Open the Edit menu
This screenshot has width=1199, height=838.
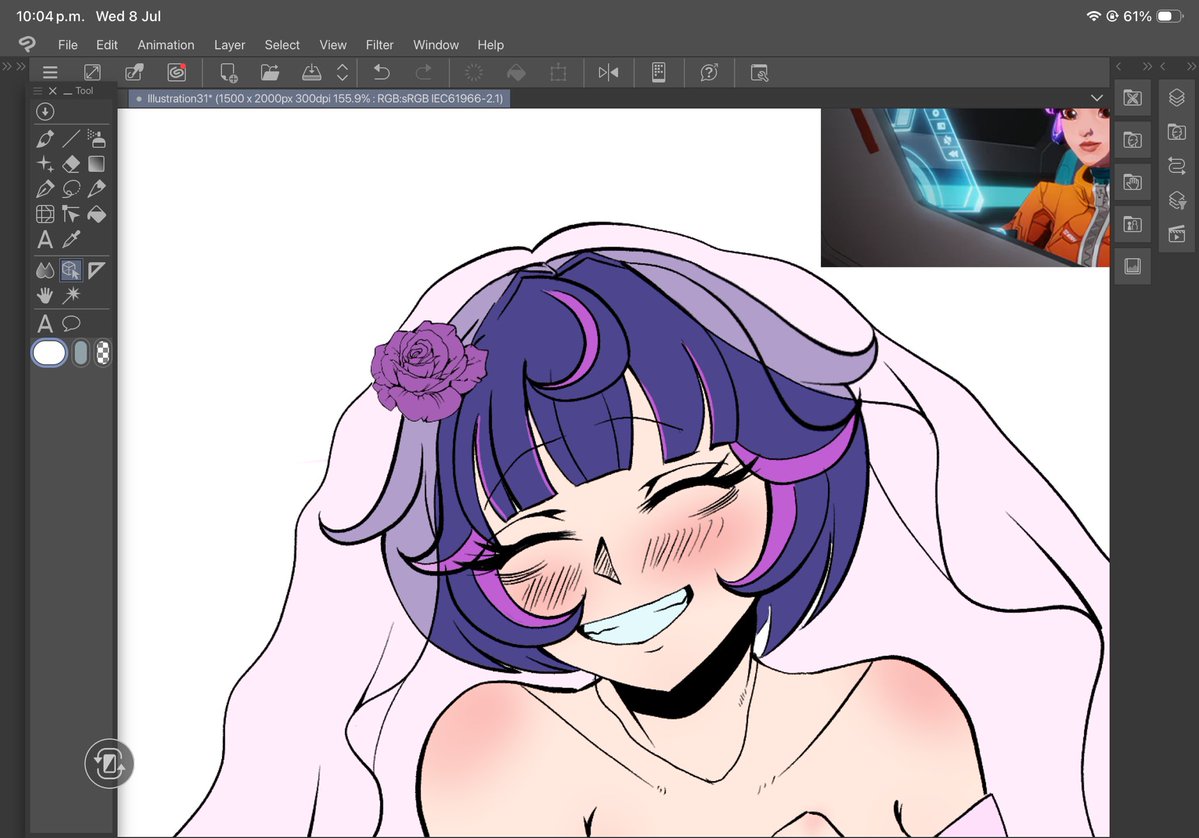click(x=106, y=45)
